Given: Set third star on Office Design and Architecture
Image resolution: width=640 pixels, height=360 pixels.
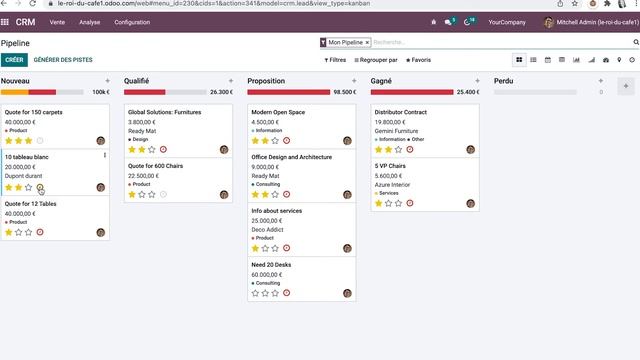Looking at the screenshot, I should [275, 194].
